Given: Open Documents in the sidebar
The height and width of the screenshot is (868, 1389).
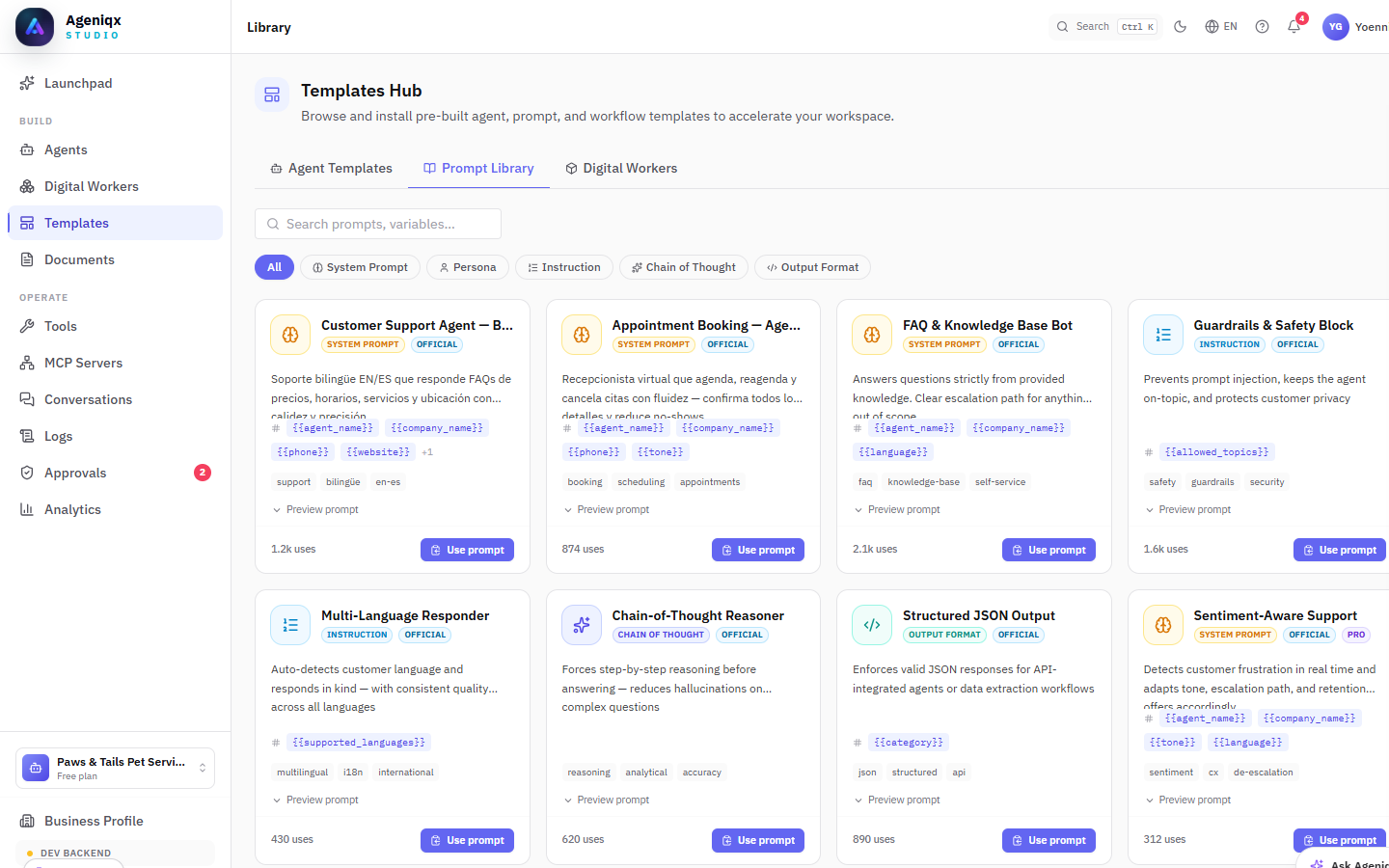Looking at the screenshot, I should [x=115, y=259].
